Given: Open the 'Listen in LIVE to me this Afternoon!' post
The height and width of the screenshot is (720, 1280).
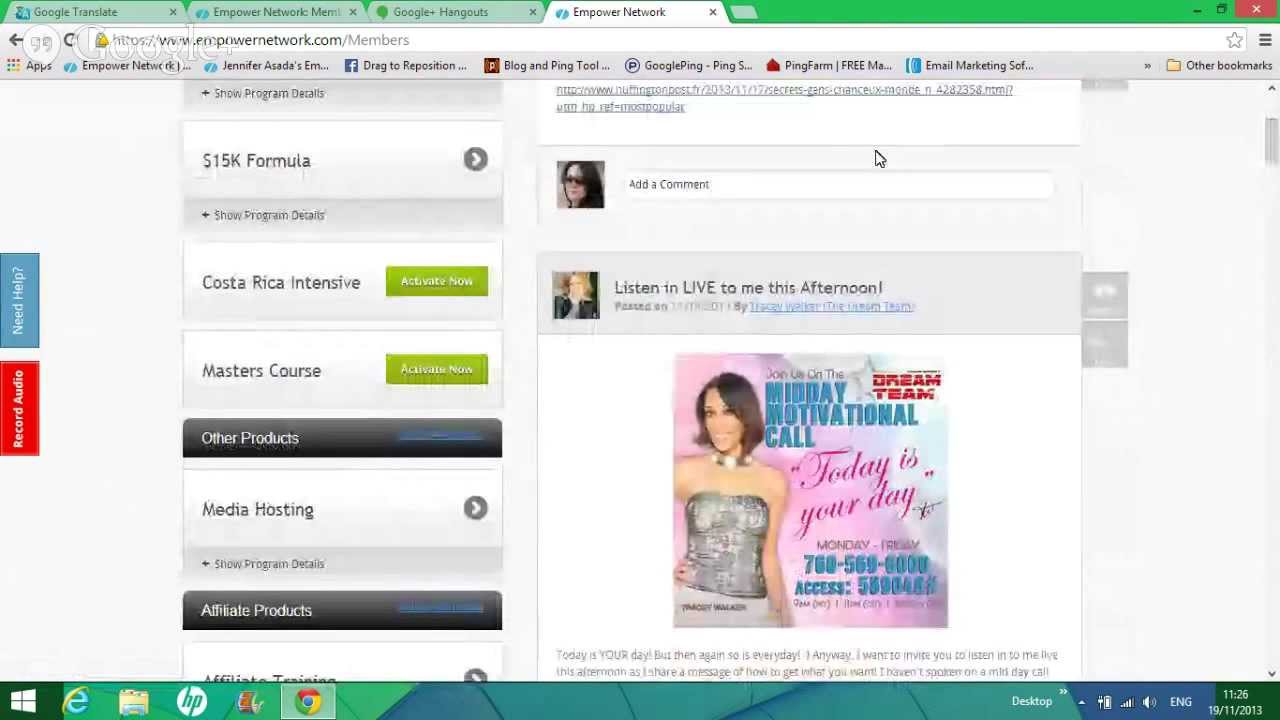Looking at the screenshot, I should [748, 288].
